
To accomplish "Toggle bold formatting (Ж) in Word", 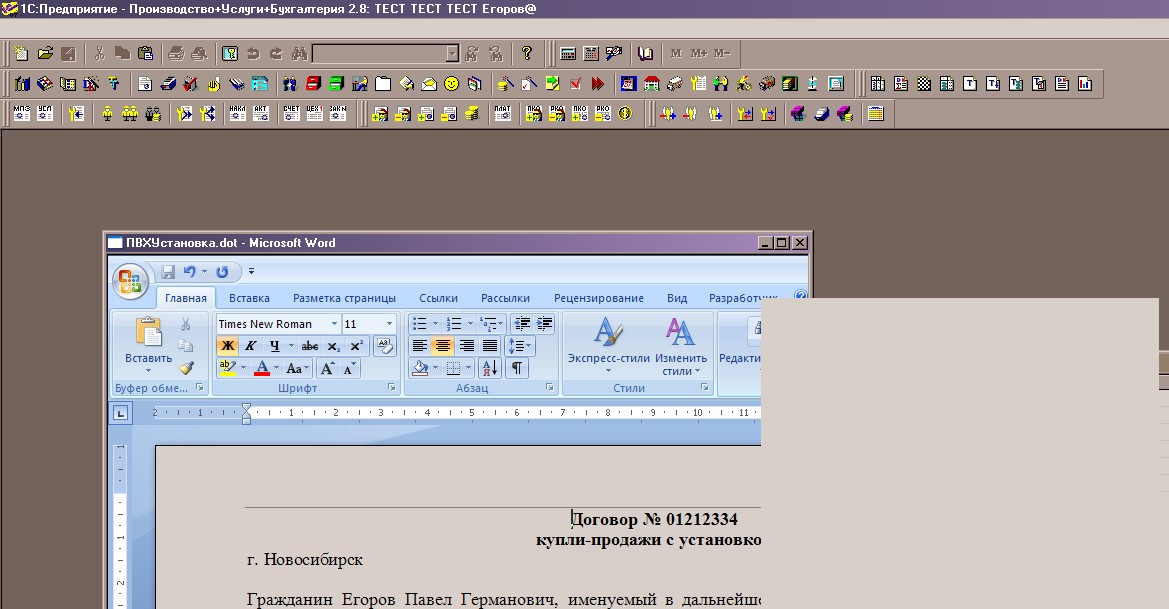I will [227, 346].
